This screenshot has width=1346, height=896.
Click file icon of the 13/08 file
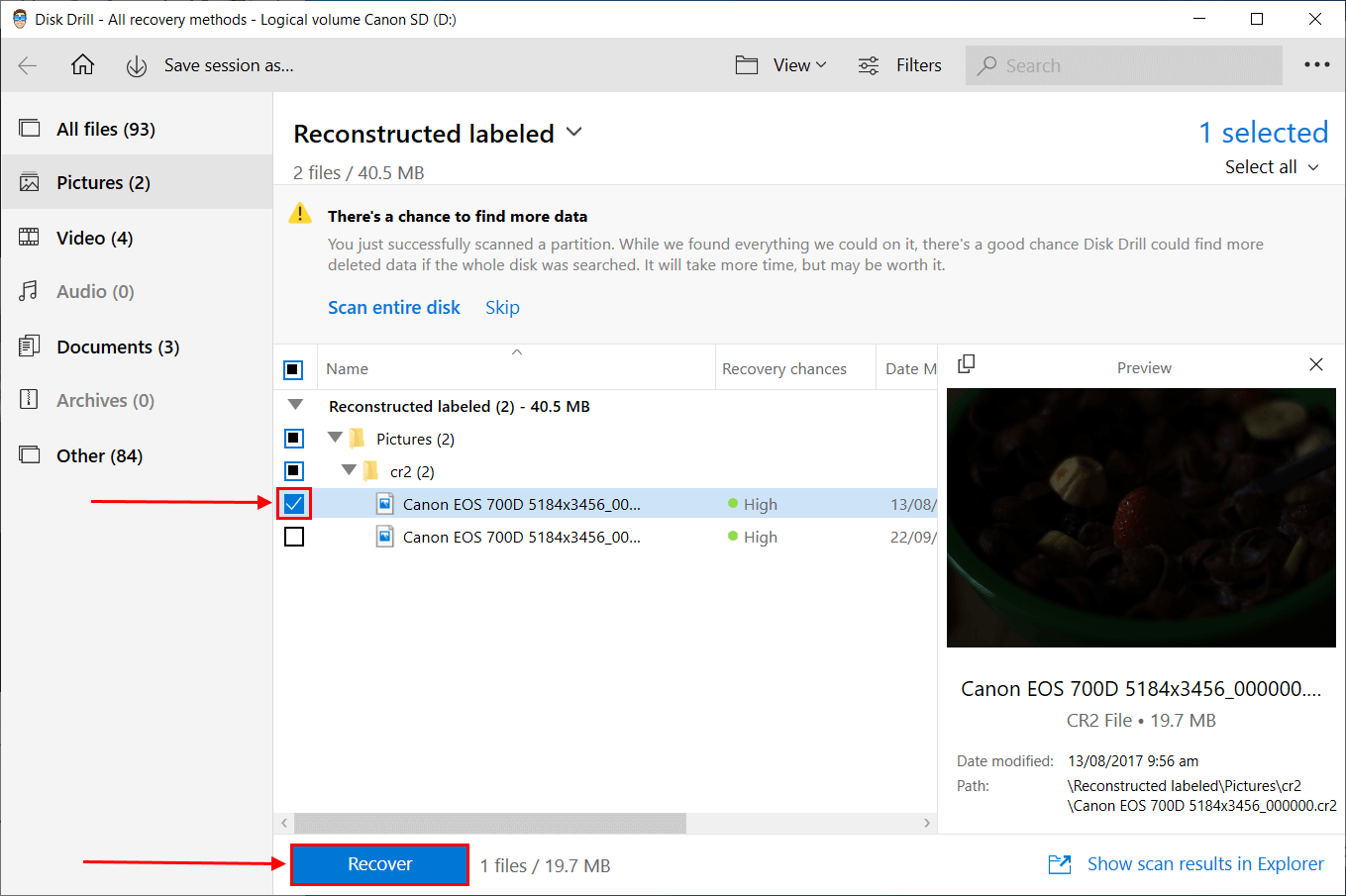click(x=385, y=504)
